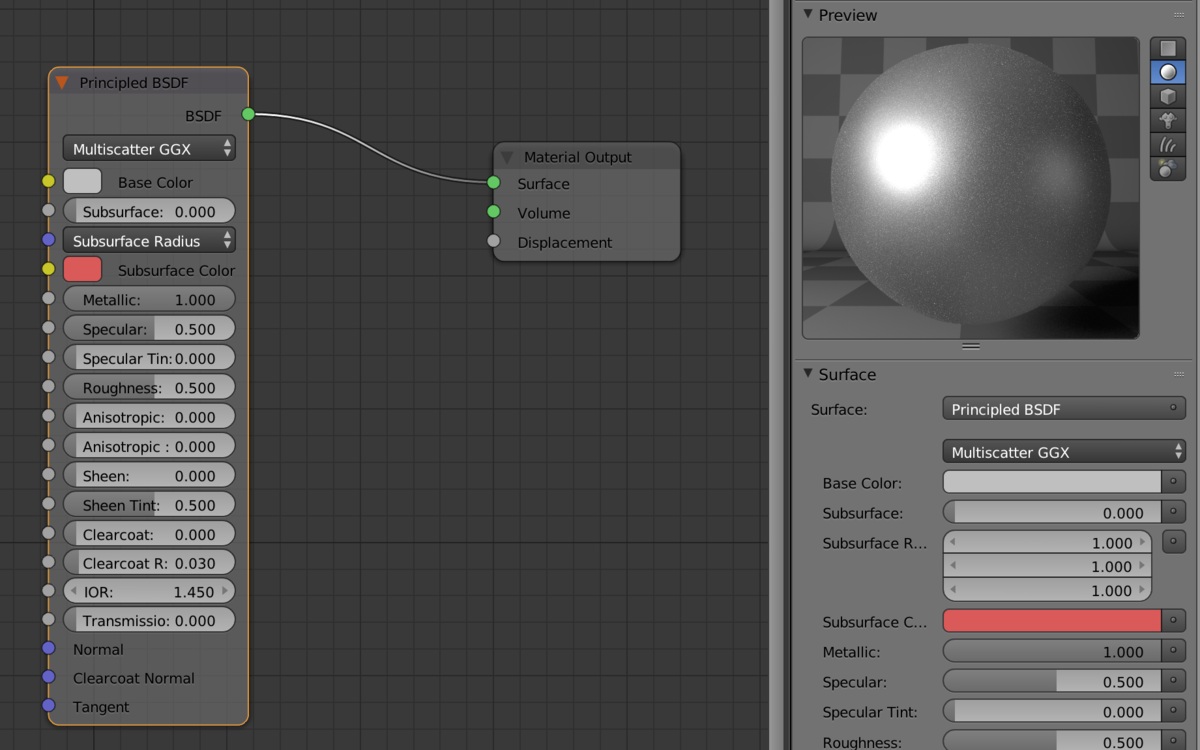The width and height of the screenshot is (1200, 750).
Task: Click the node Specular 0.500 slider
Action: coord(149,328)
